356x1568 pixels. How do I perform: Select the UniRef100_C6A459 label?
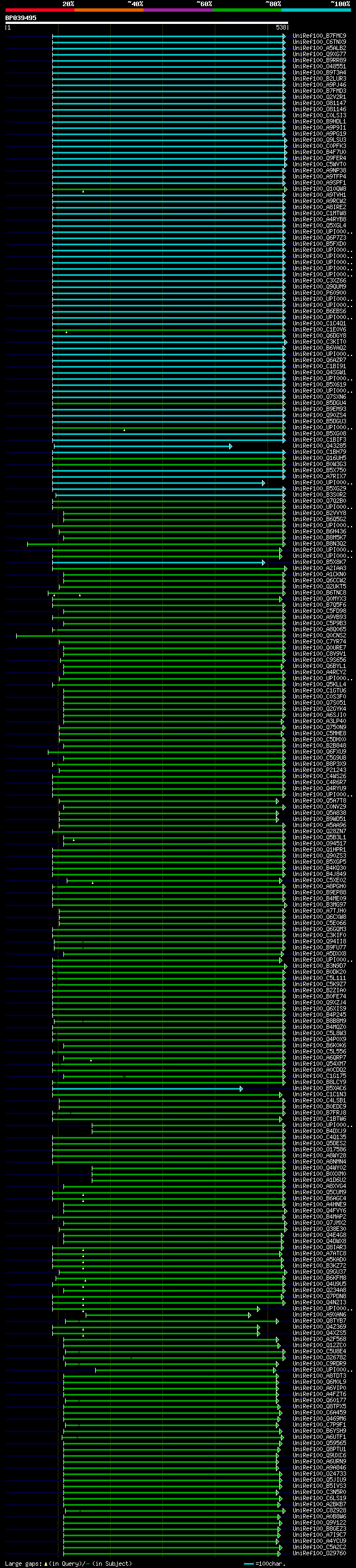(319, 1413)
